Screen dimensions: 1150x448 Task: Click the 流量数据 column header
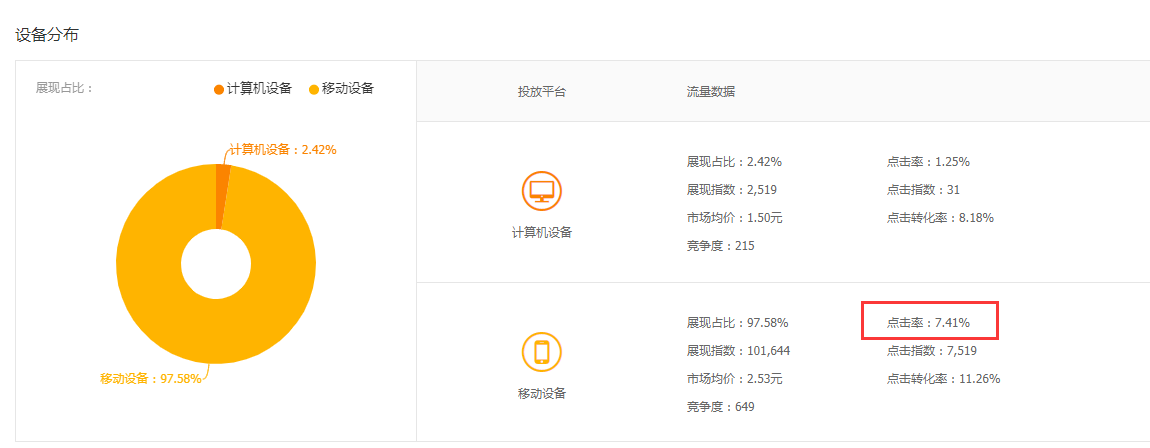(711, 92)
